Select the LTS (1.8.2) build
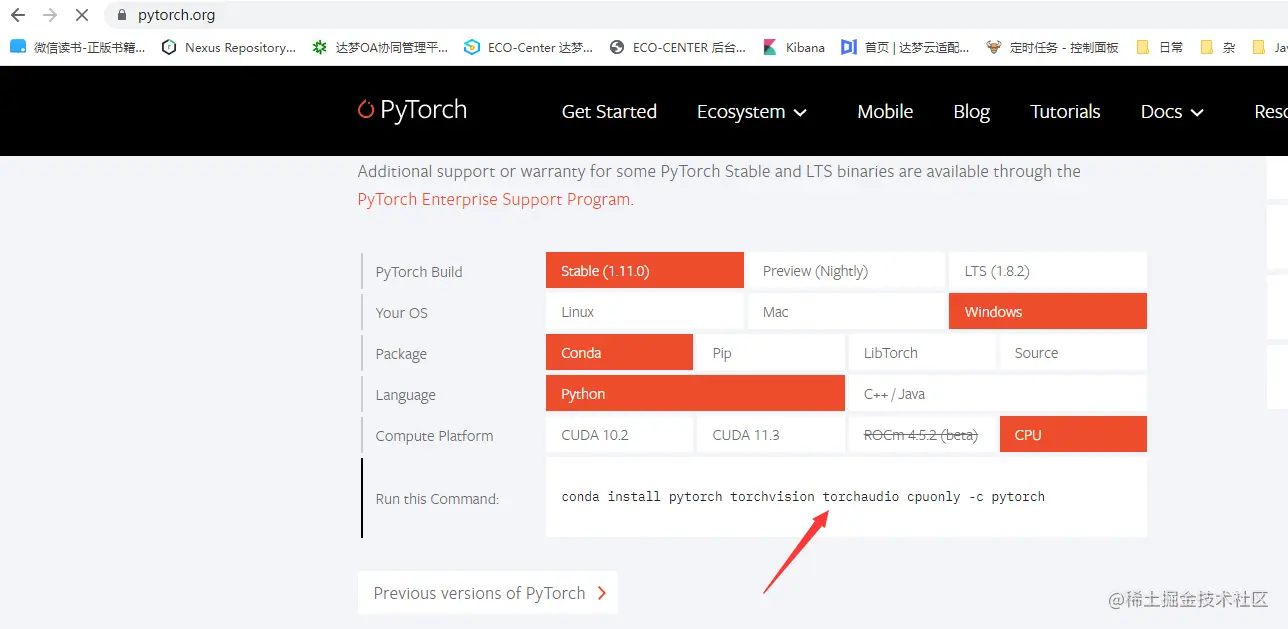The width and height of the screenshot is (1288, 629). click(x=1048, y=270)
